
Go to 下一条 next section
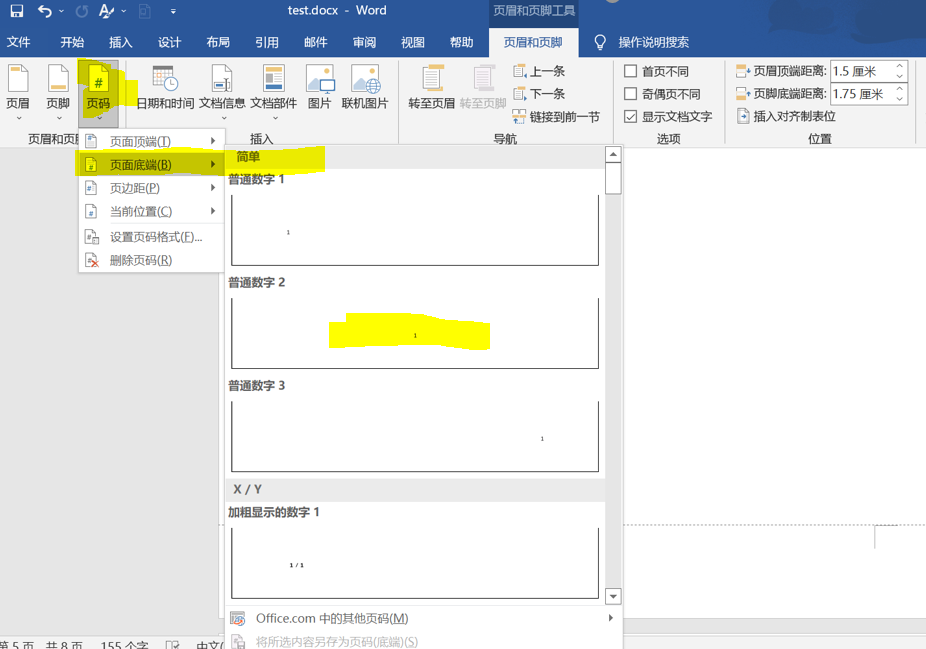click(x=539, y=94)
